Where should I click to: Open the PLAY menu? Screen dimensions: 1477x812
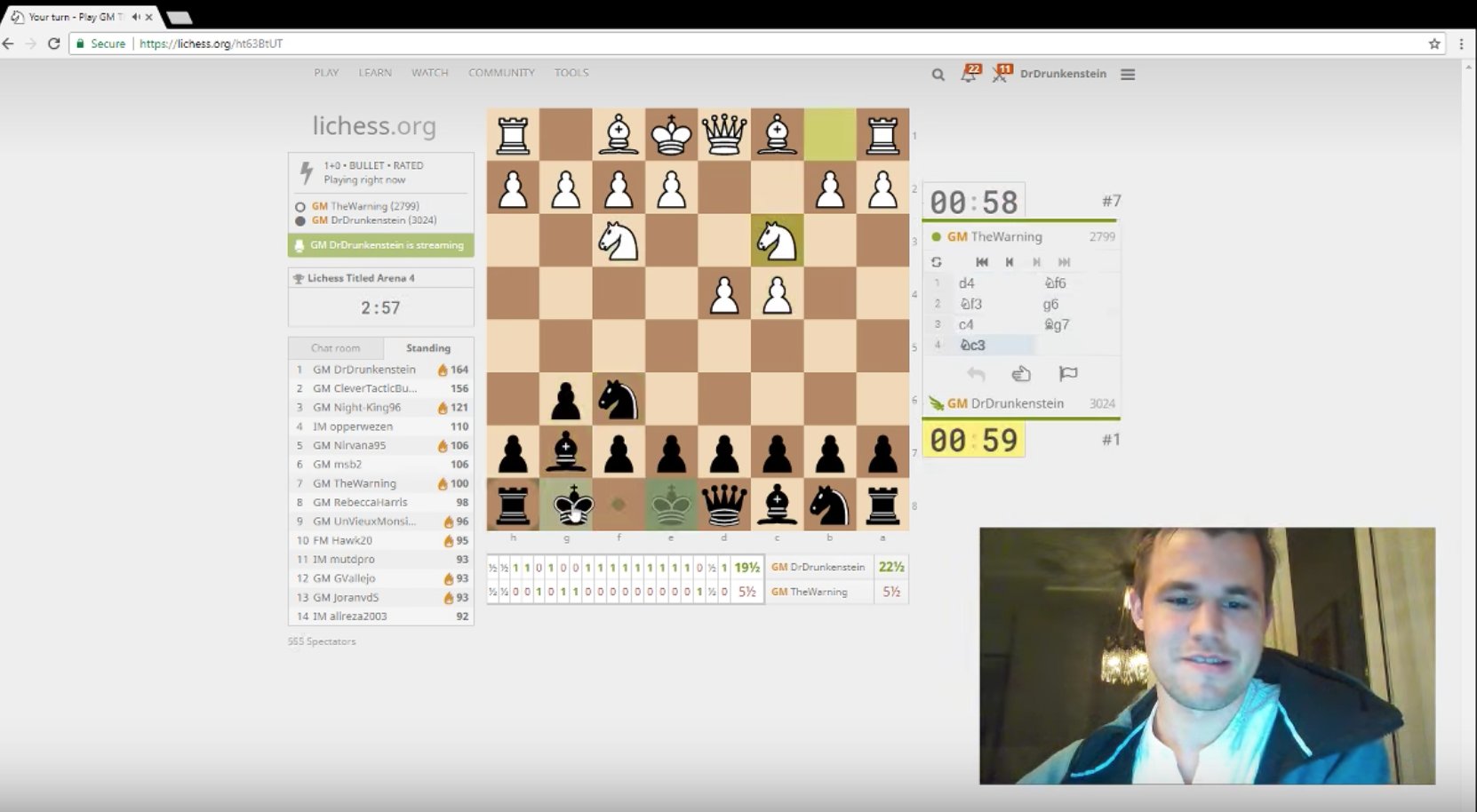[x=326, y=73]
